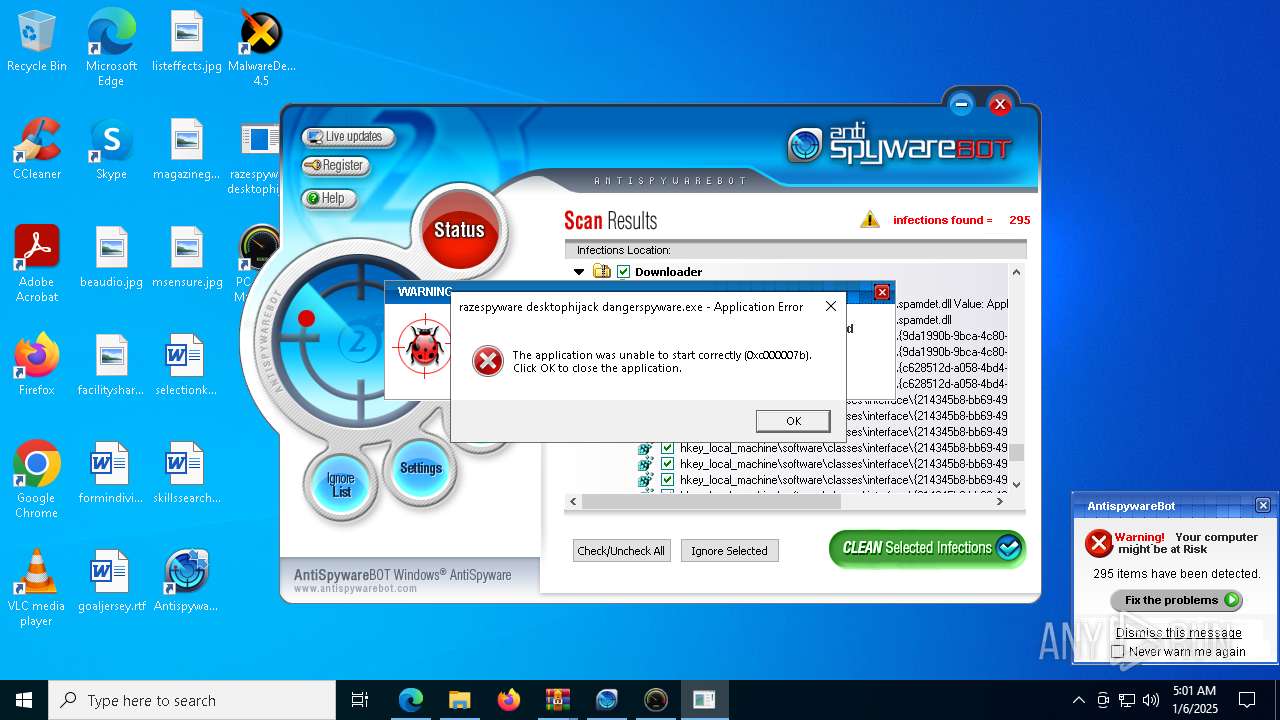Minimize the AntiSpywareBot window
Screen dimensions: 1280x720
pyautogui.click(x=961, y=104)
